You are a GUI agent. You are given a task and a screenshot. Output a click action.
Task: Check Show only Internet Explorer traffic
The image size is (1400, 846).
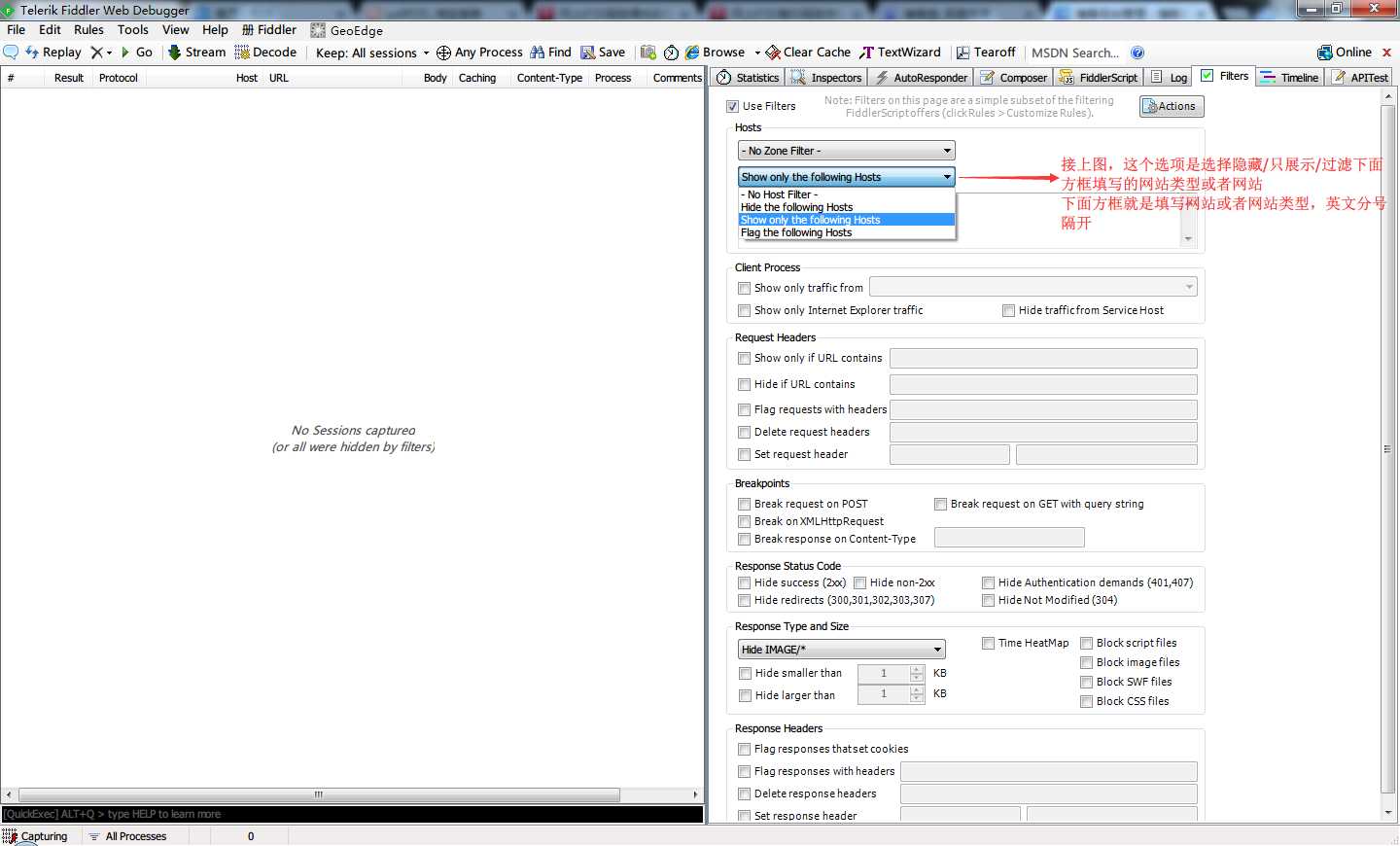[x=745, y=310]
